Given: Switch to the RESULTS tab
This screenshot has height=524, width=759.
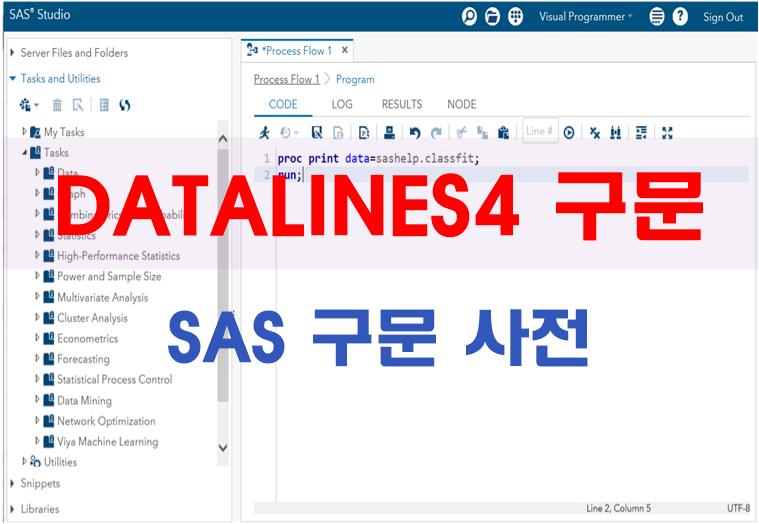Looking at the screenshot, I should [x=402, y=104].
